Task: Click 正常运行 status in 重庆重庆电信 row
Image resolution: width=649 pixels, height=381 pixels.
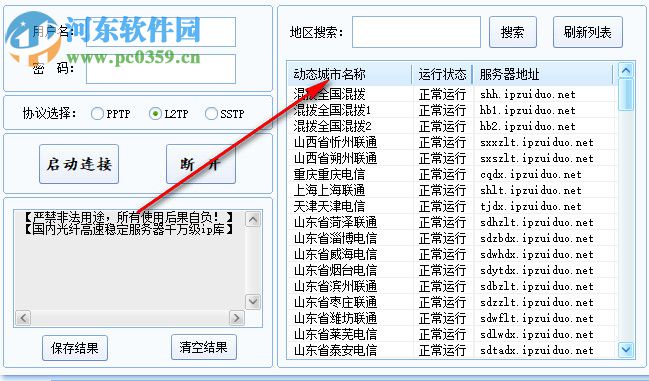Action: tap(442, 175)
